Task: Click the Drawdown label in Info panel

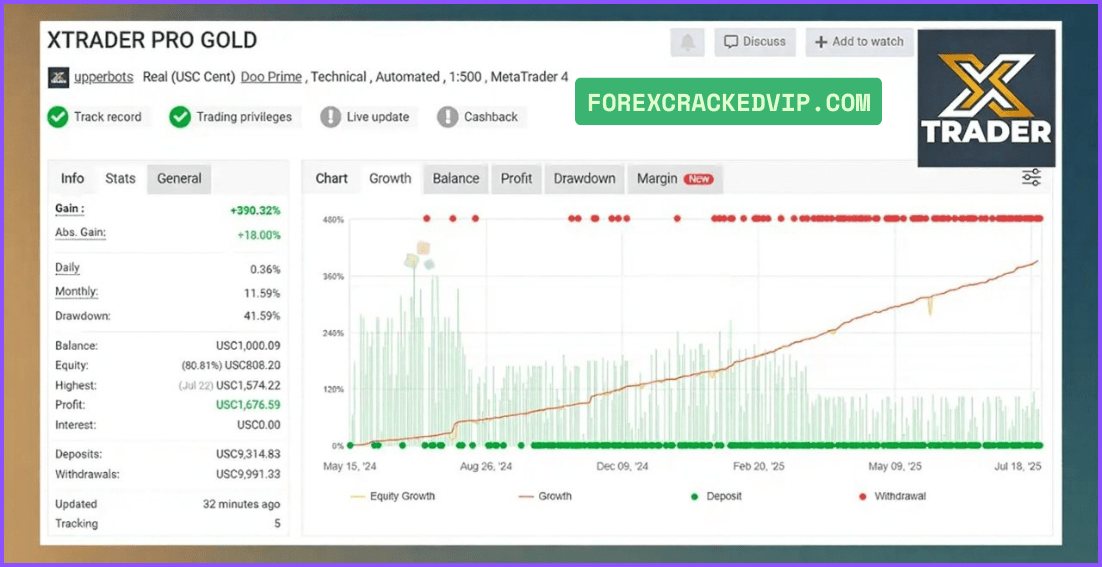Action: (83, 315)
